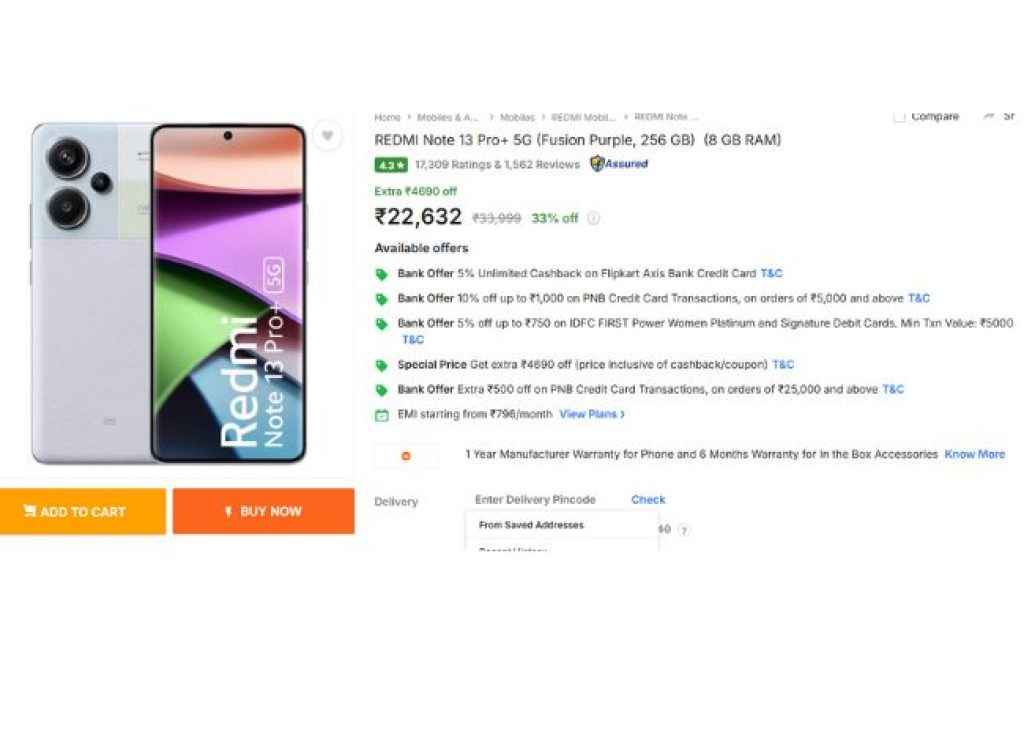1024x756 pixels.
Task: Open Mobiles from the breadcrumb trail
Action: click(x=520, y=117)
